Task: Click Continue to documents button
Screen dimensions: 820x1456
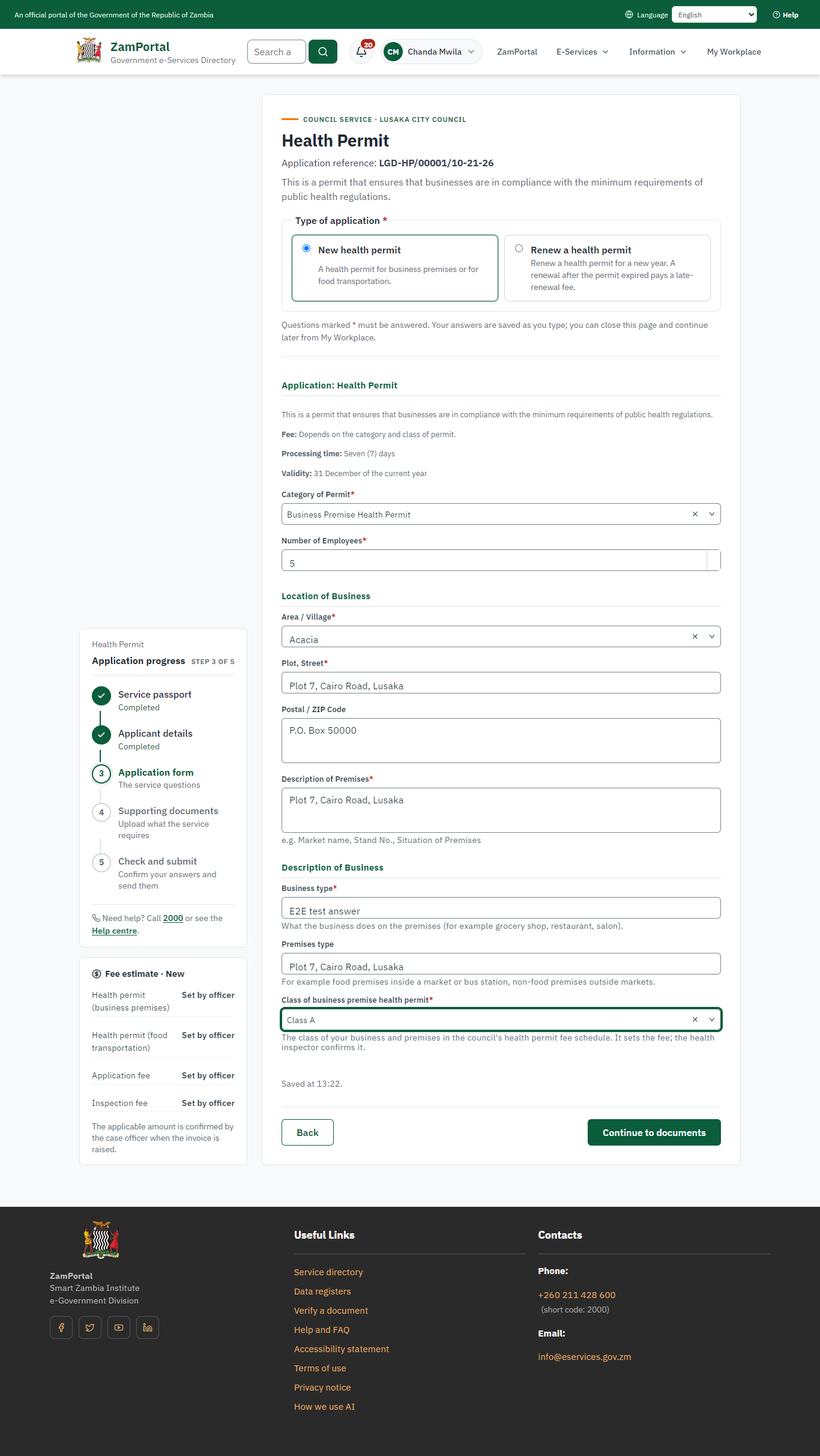Action: pyautogui.click(x=654, y=1132)
